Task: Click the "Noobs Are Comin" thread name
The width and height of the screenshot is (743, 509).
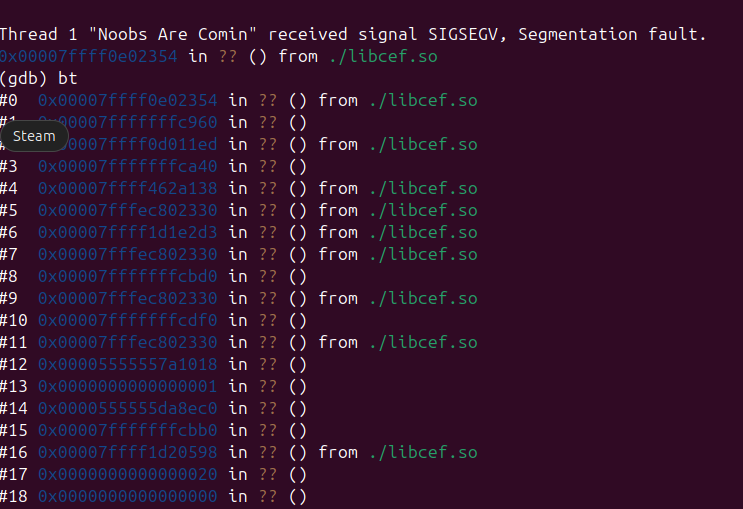Action: [173, 35]
